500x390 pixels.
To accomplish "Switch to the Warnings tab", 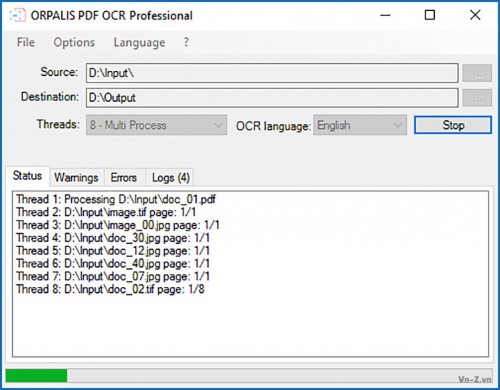I will pos(76,177).
